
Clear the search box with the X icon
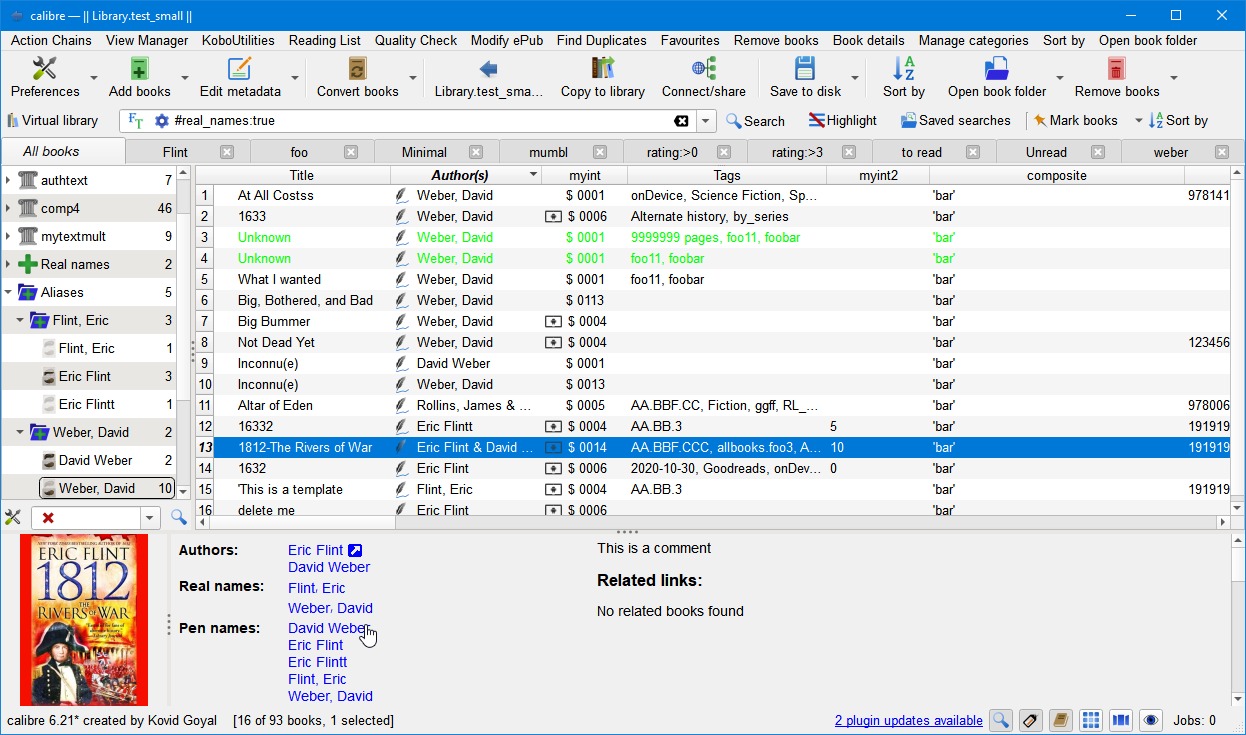coord(681,121)
